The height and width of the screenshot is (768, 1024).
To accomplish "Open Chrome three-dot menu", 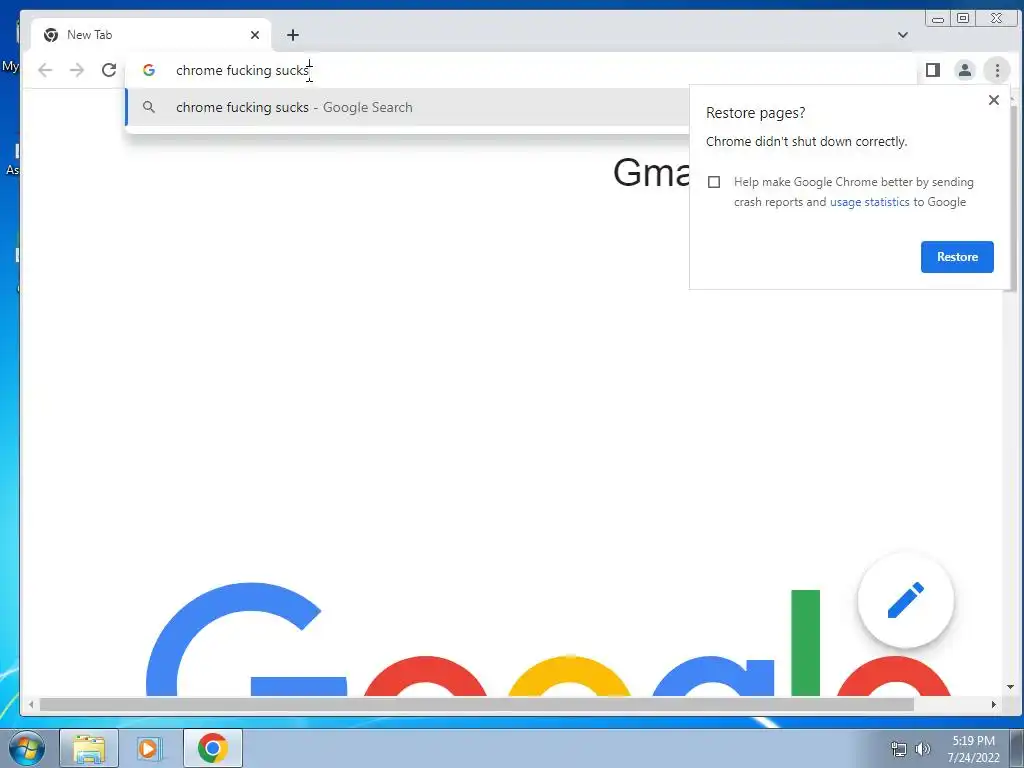I will pos(997,70).
